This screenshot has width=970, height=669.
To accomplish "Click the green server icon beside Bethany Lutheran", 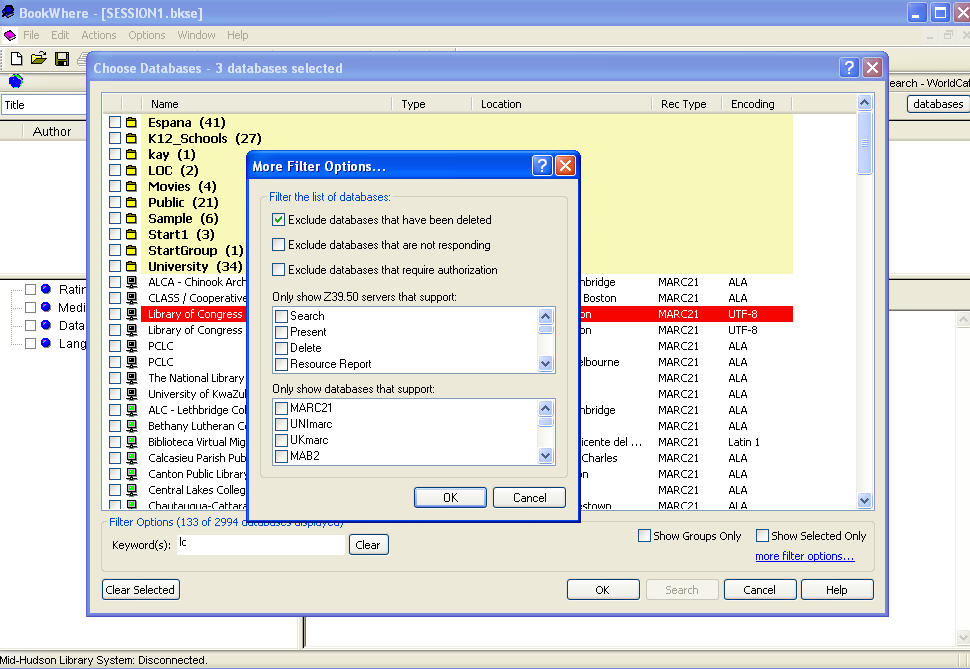I will [132, 426].
